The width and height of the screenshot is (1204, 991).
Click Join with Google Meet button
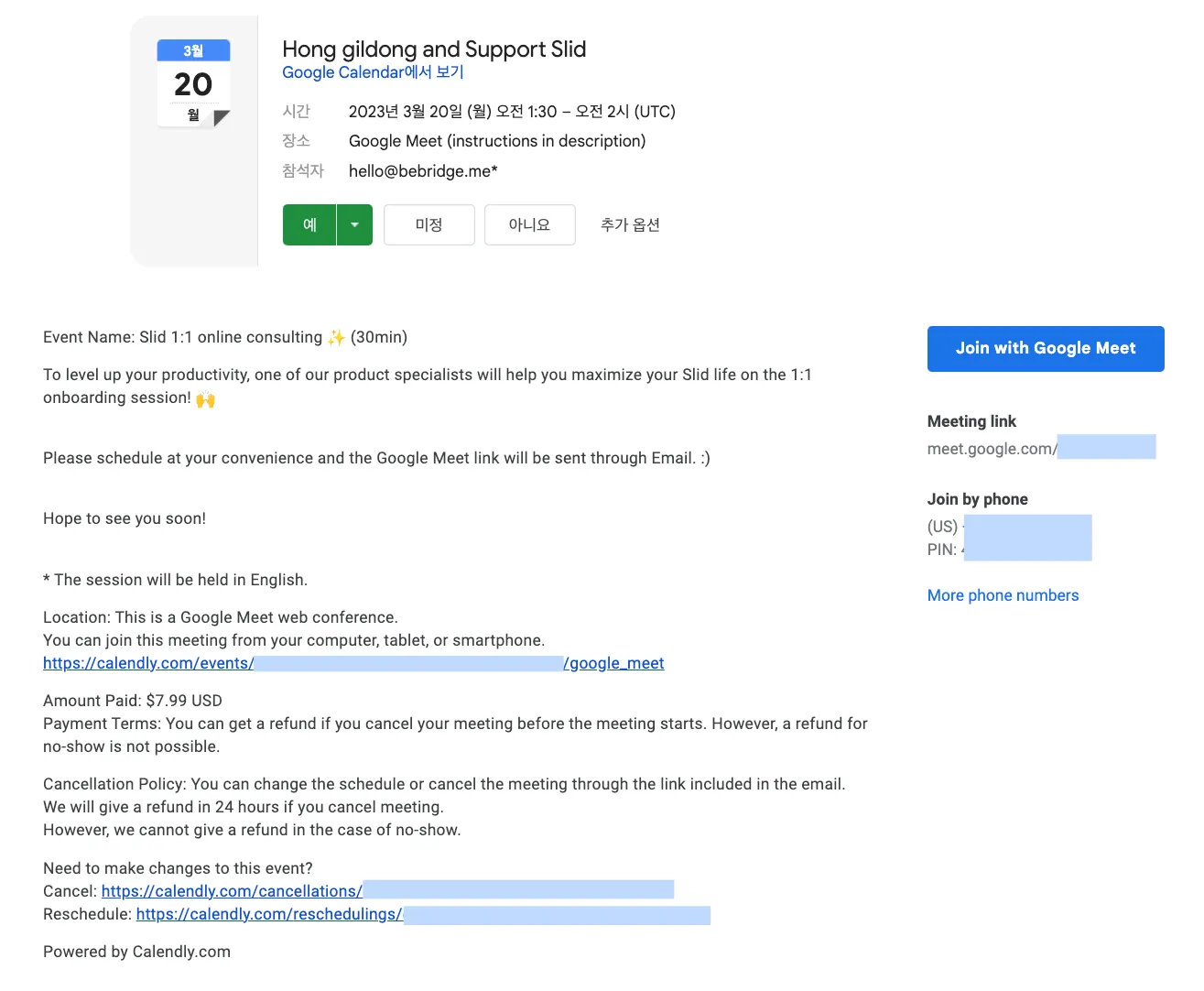point(1045,349)
